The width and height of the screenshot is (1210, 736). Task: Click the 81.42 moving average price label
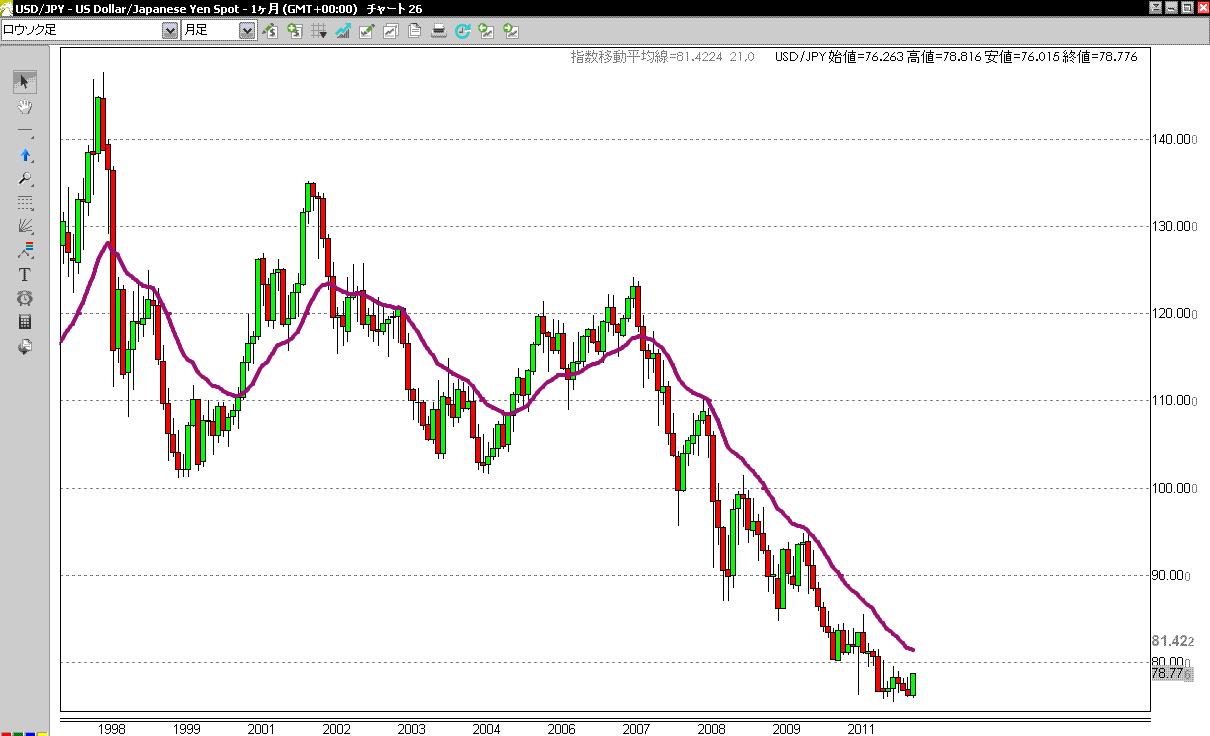coord(1172,641)
